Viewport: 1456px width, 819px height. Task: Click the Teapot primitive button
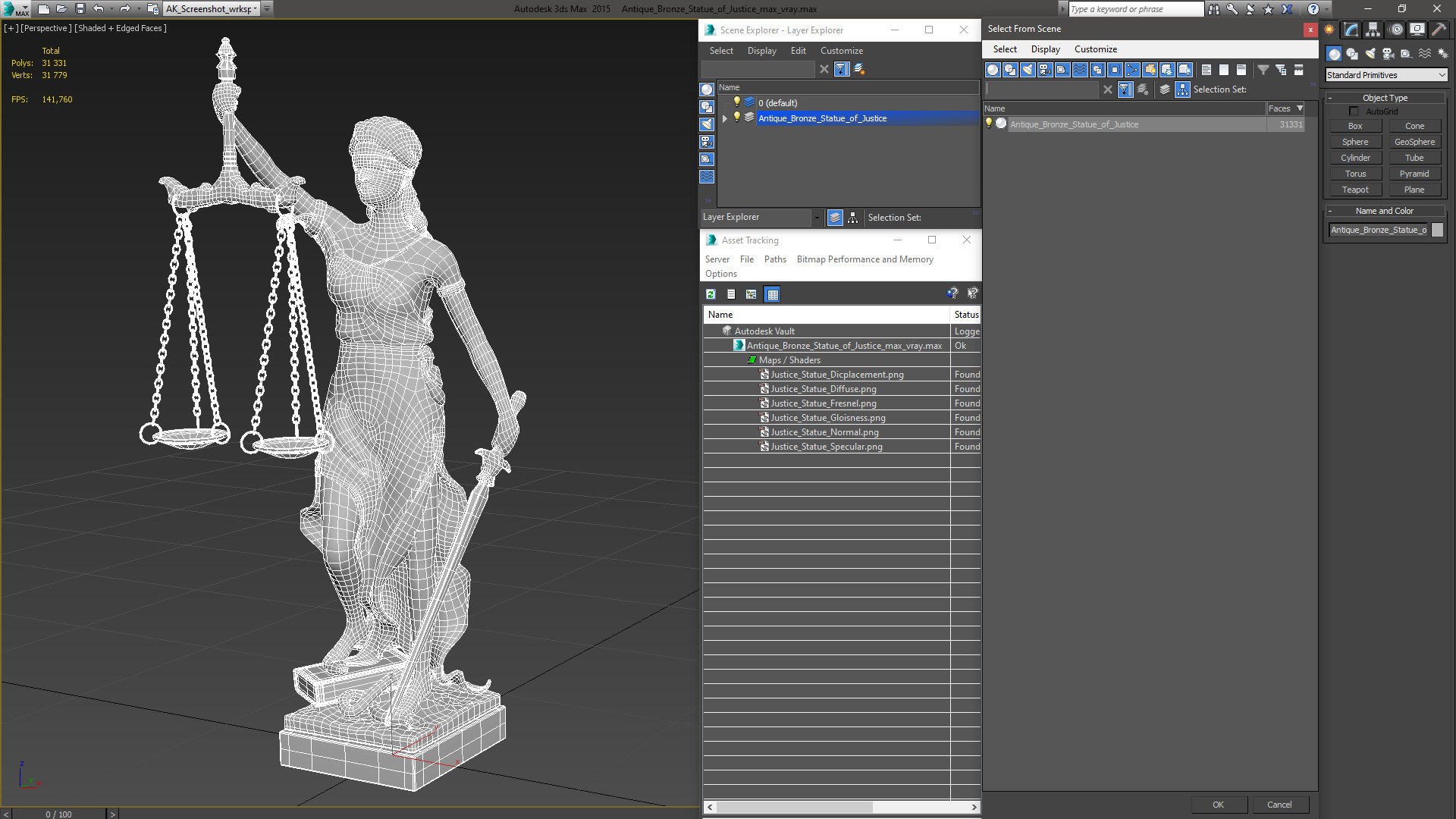coord(1355,190)
